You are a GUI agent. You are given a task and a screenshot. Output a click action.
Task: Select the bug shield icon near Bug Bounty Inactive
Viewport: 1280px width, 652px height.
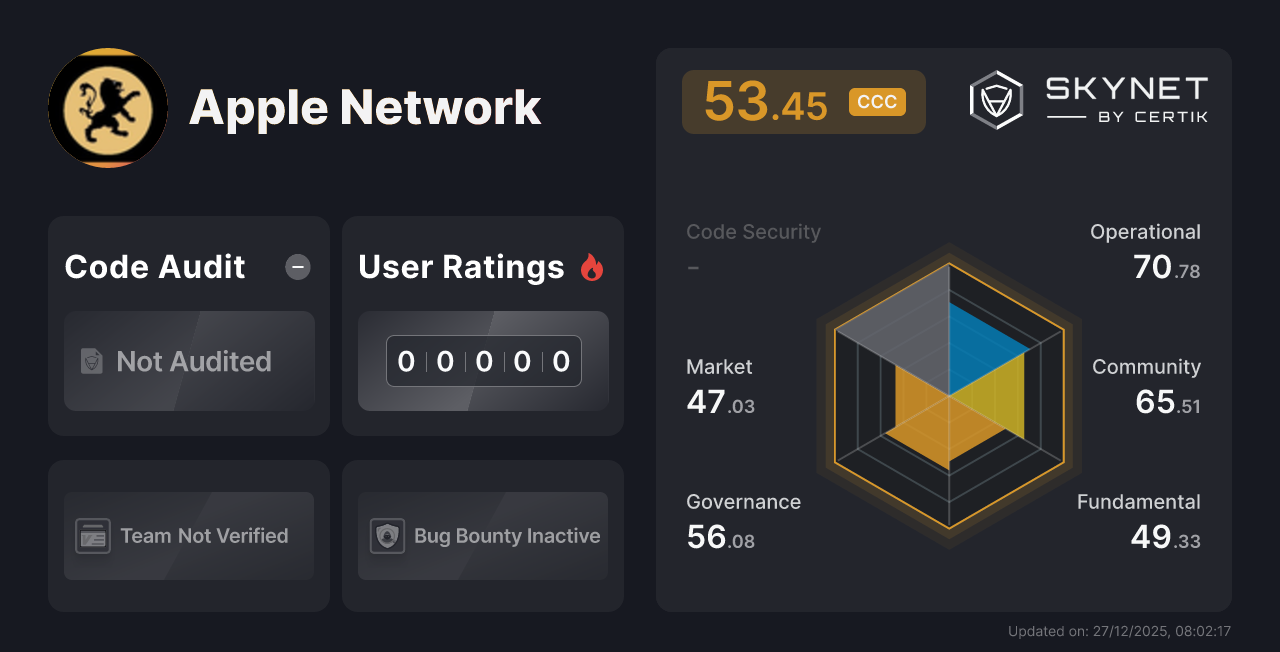388,536
